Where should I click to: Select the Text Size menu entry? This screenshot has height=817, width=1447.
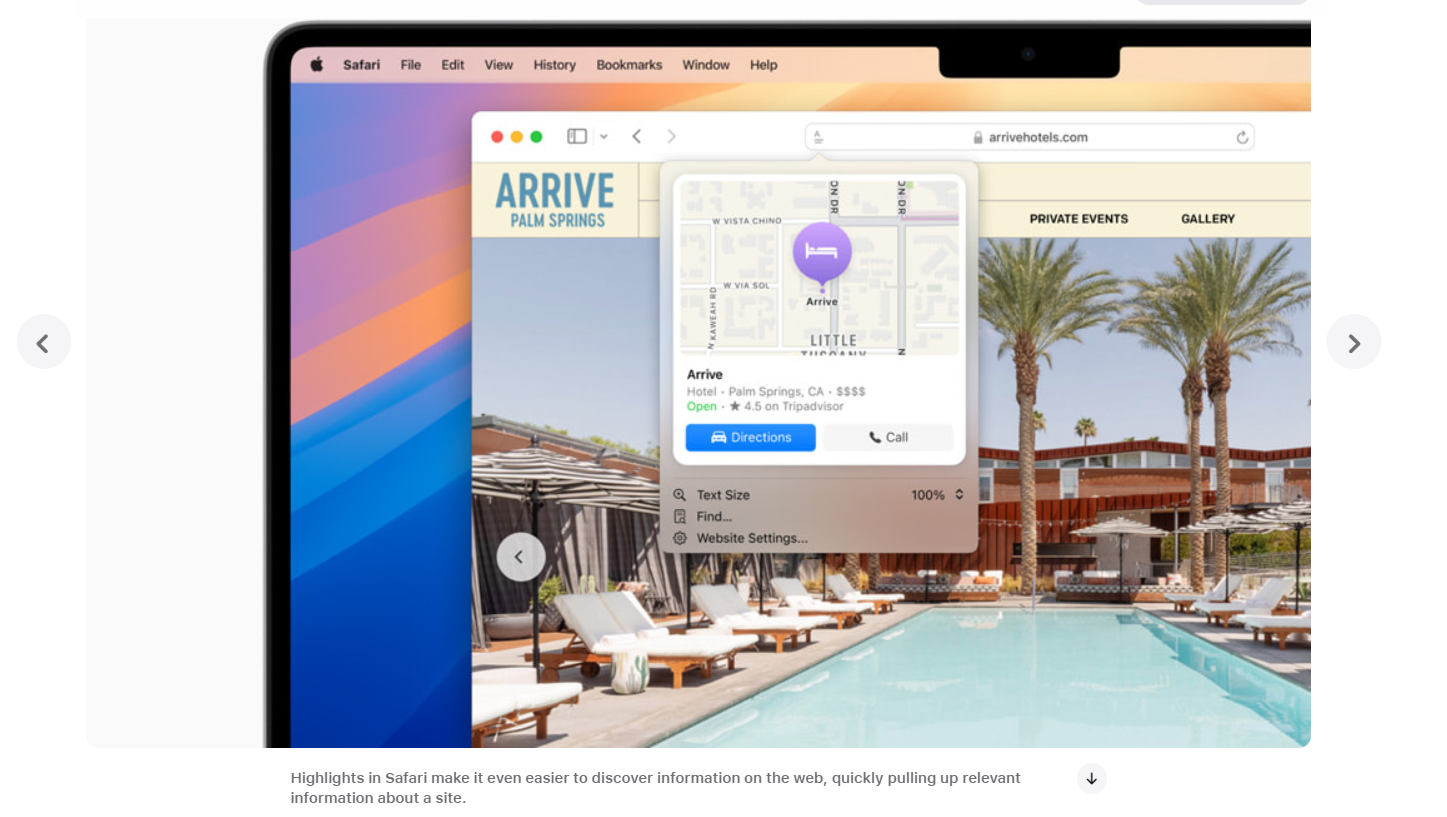(723, 495)
